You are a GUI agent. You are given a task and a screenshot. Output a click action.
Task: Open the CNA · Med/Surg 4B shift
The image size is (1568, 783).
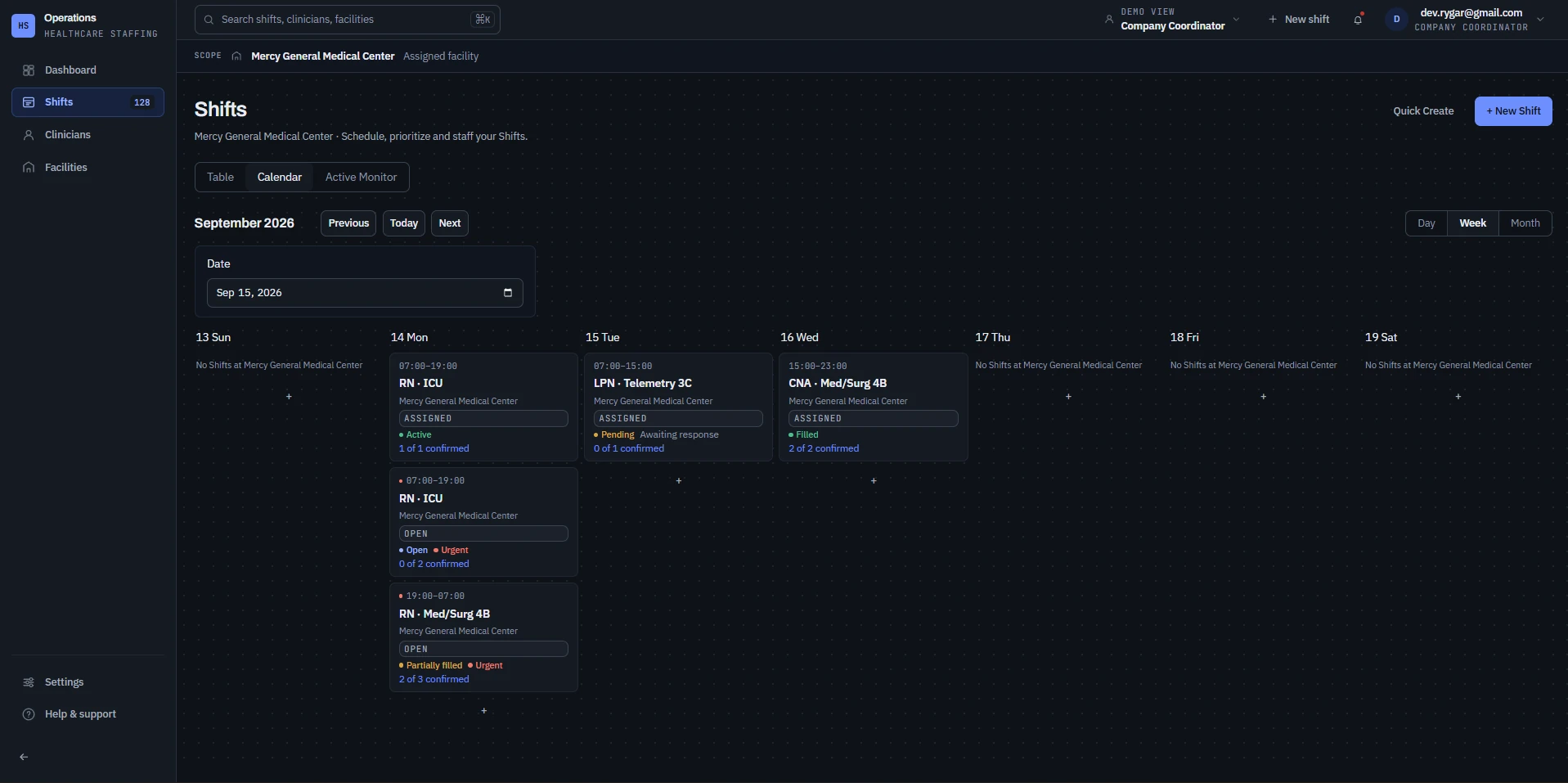874,407
